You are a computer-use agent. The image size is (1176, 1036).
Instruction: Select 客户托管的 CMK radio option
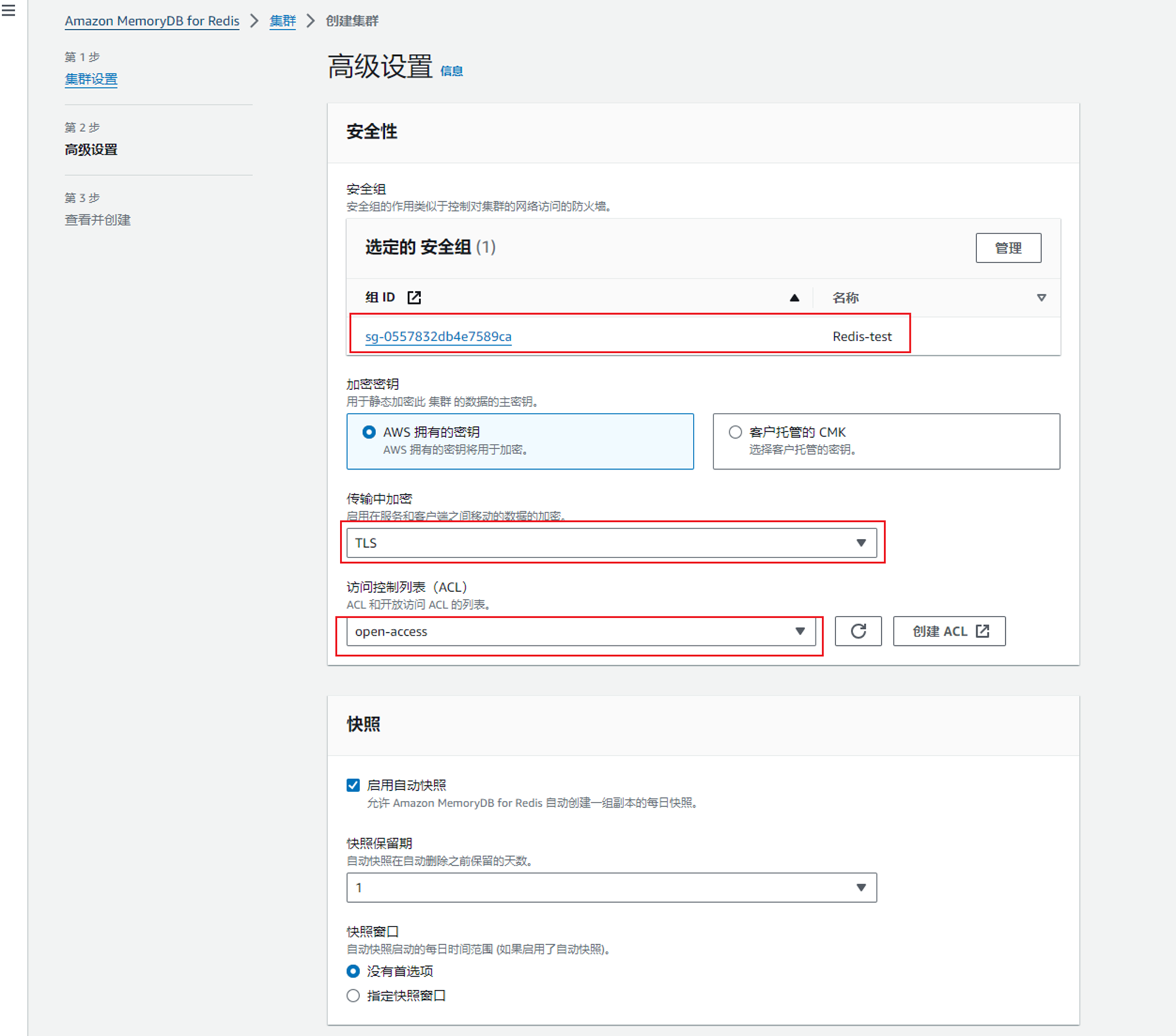(735, 432)
